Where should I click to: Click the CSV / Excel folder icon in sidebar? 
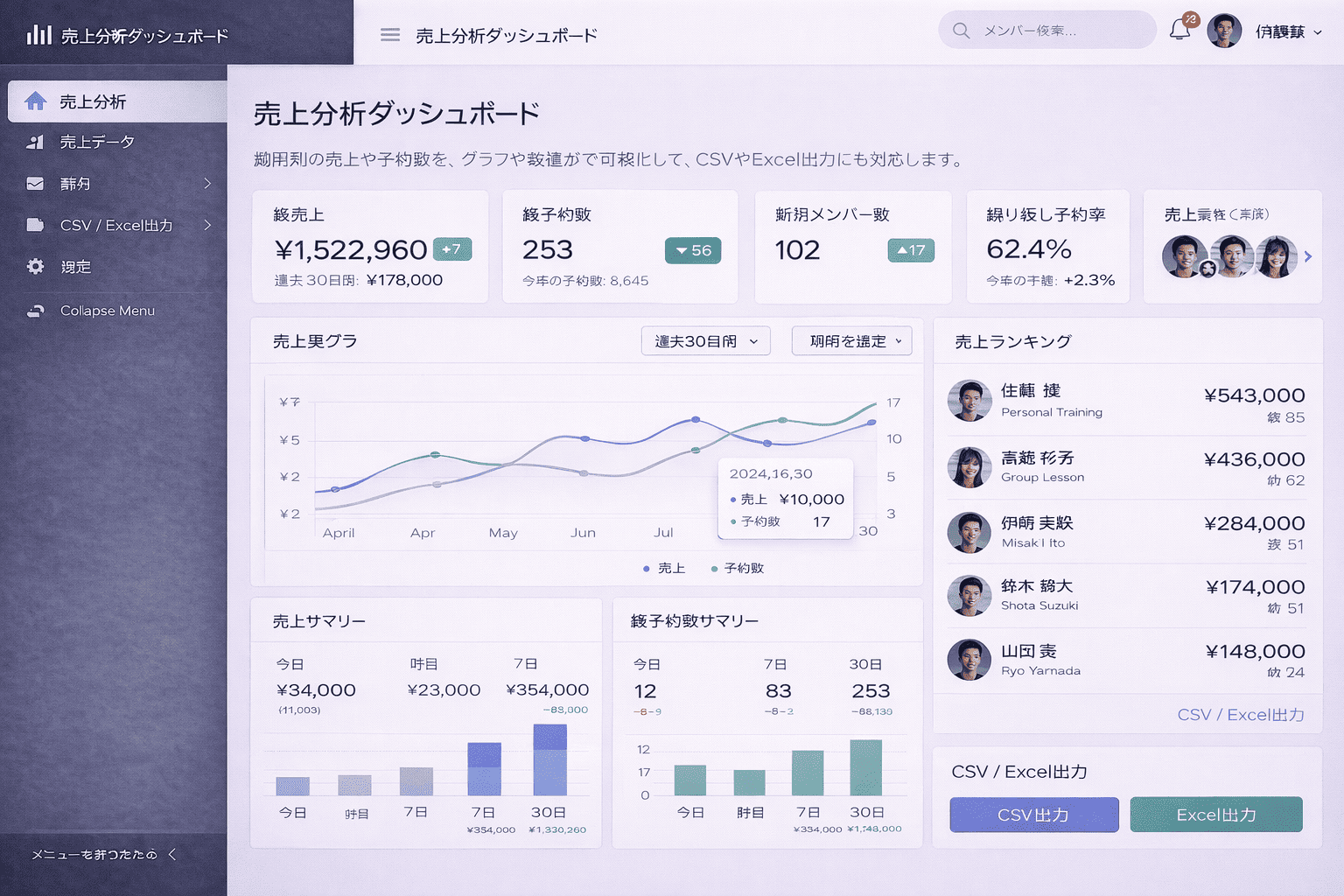coord(35,225)
